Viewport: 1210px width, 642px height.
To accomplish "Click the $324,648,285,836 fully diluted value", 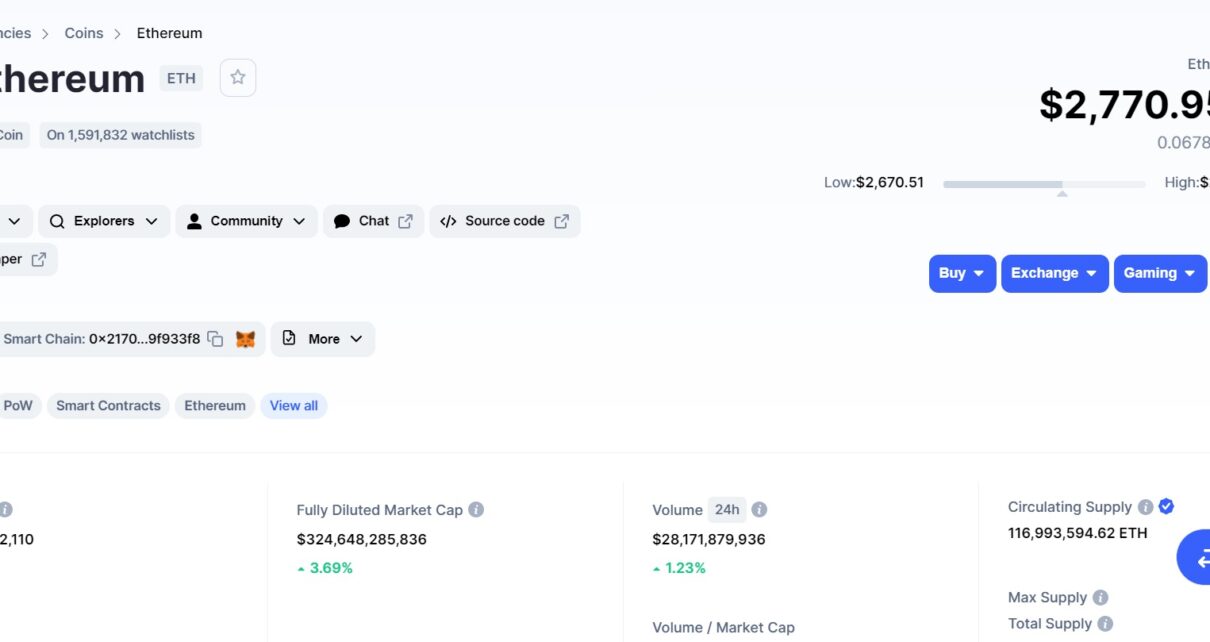I will (362, 540).
